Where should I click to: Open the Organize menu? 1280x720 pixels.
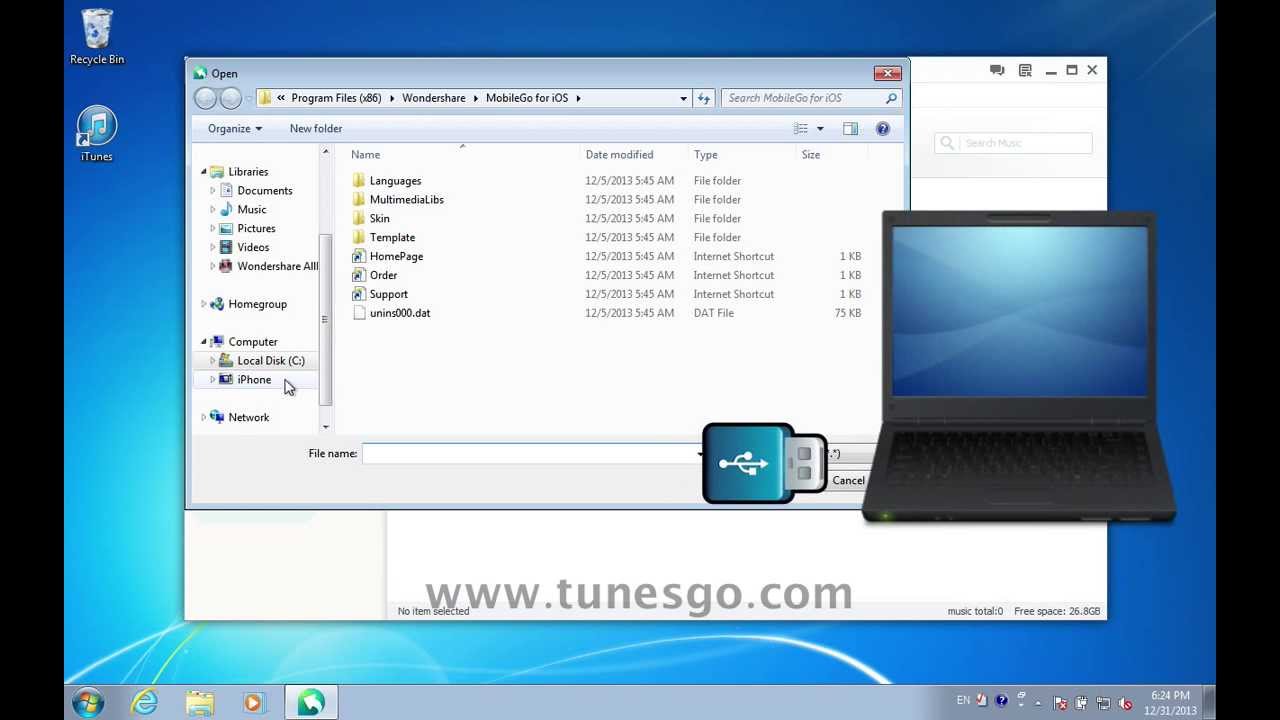235,128
